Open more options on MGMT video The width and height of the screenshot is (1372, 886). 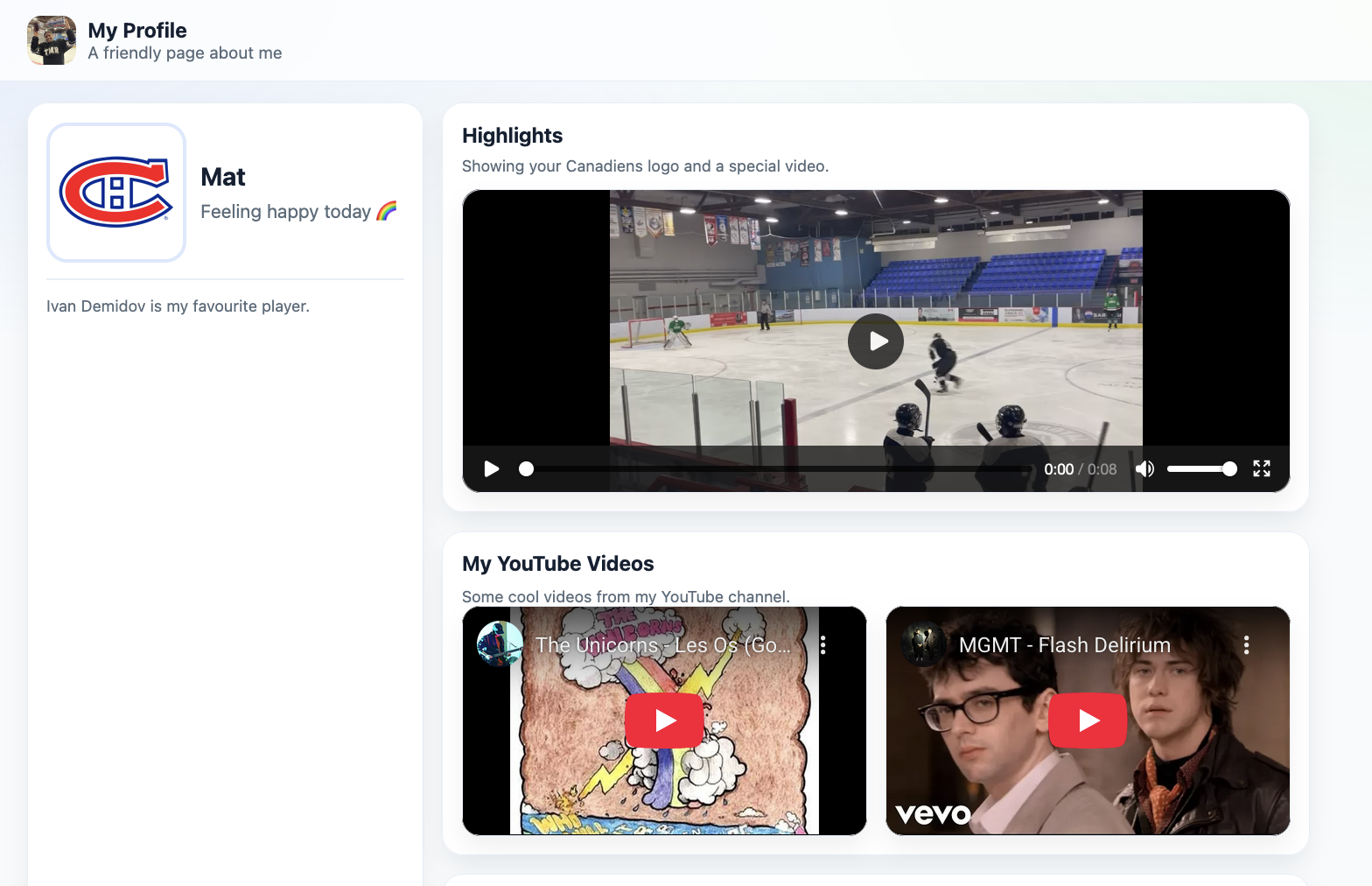[x=1246, y=645]
